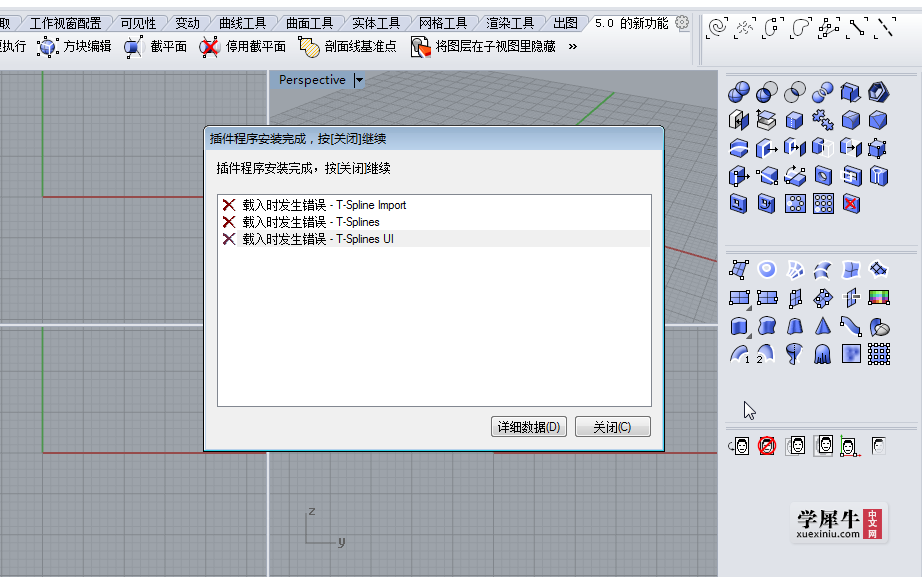922x577 pixels.
Task: Select the 'T-Splines UI' error row
Action: [x=434, y=239]
